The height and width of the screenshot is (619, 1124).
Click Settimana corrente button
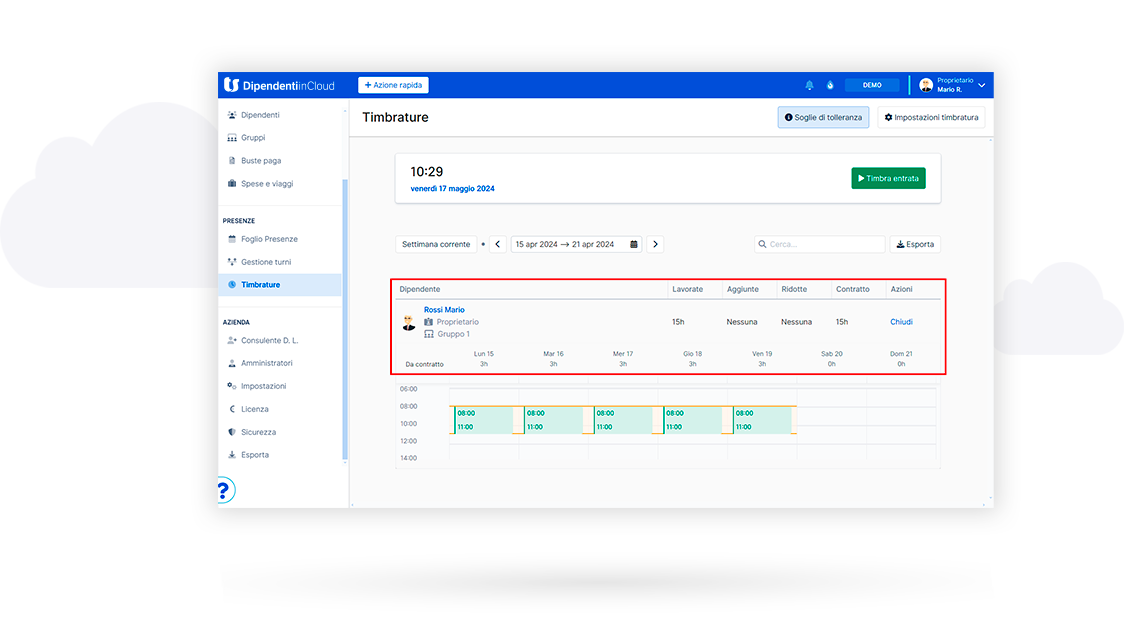pyautogui.click(x=436, y=244)
